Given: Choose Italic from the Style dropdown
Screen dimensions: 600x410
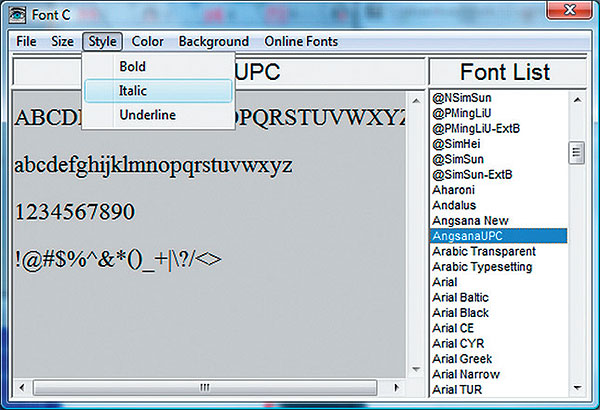Looking at the screenshot, I should (158, 91).
